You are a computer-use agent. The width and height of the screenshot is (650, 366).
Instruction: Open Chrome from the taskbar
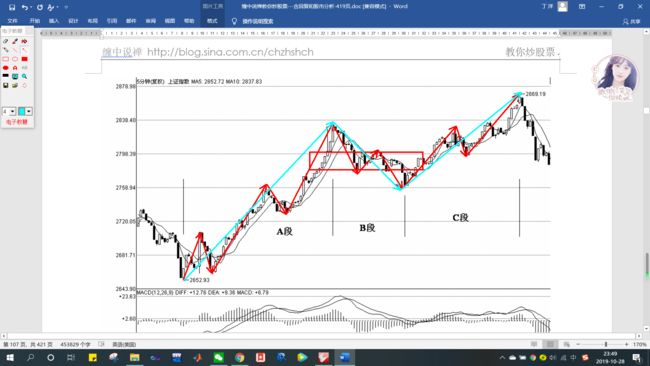(239, 357)
